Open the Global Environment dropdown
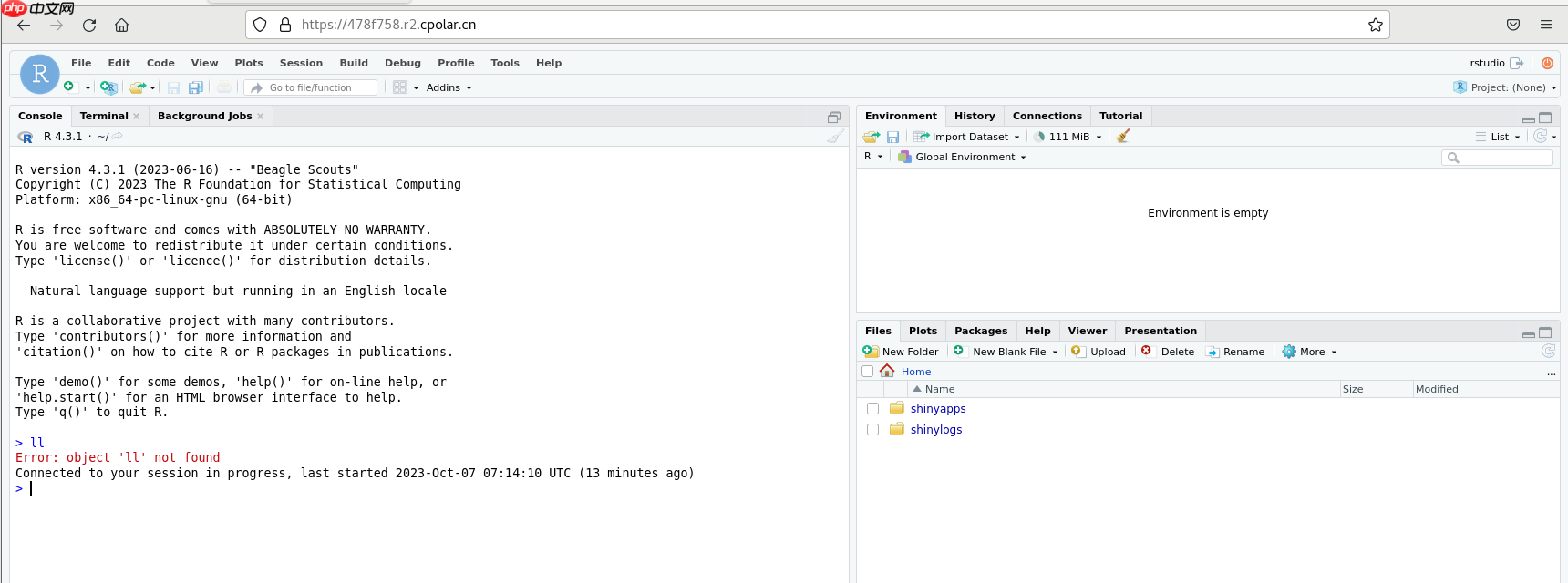The height and width of the screenshot is (583, 1568). coord(962,157)
